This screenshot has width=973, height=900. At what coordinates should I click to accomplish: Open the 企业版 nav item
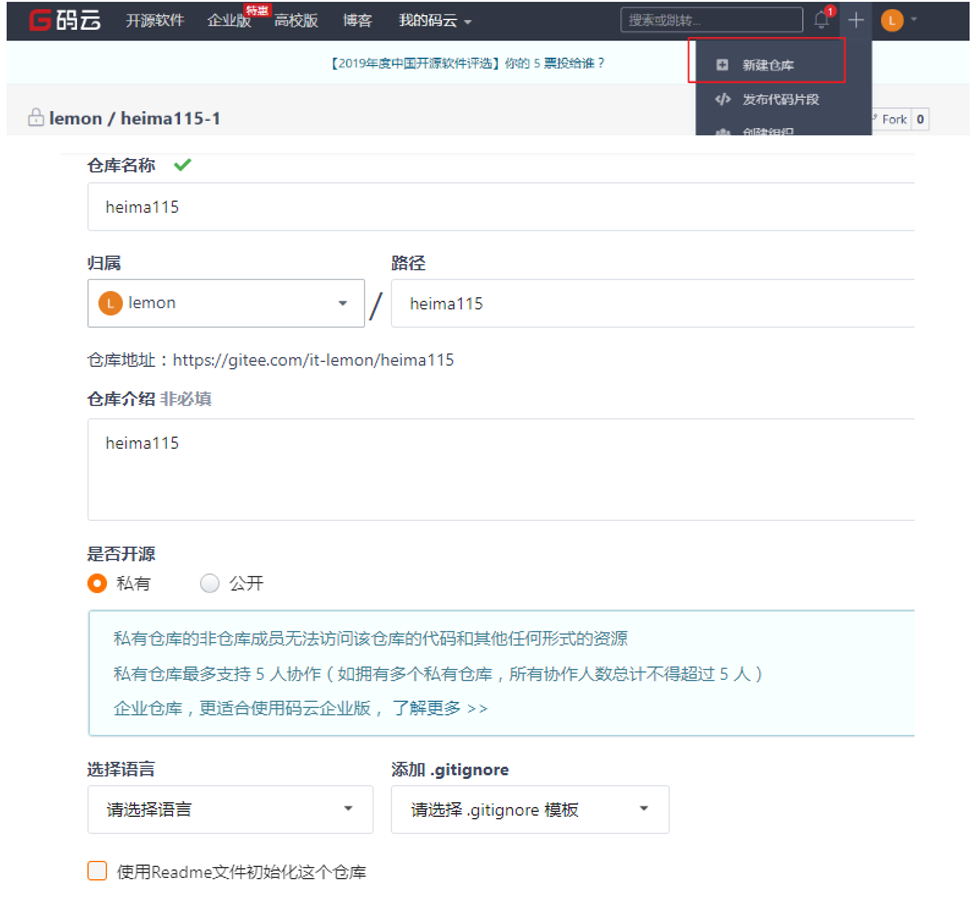[x=229, y=20]
